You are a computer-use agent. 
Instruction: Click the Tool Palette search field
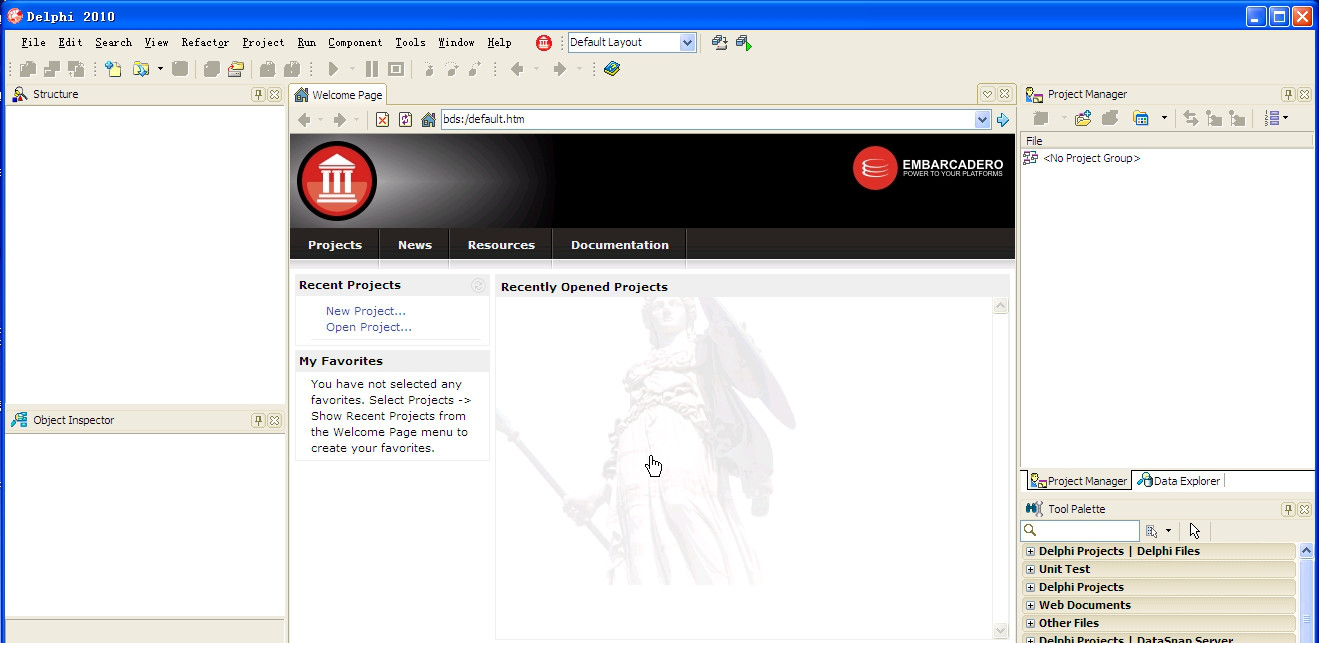[x=1080, y=531]
